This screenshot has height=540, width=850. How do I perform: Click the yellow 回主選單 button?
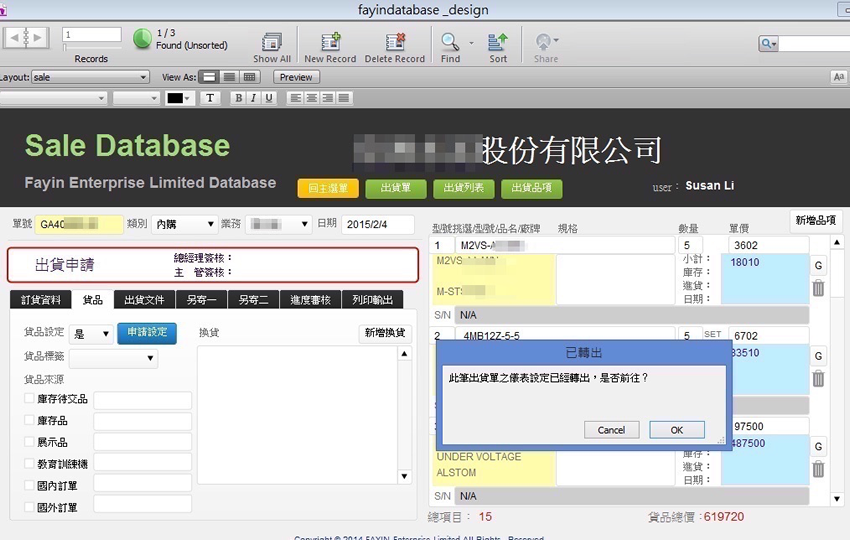328,188
